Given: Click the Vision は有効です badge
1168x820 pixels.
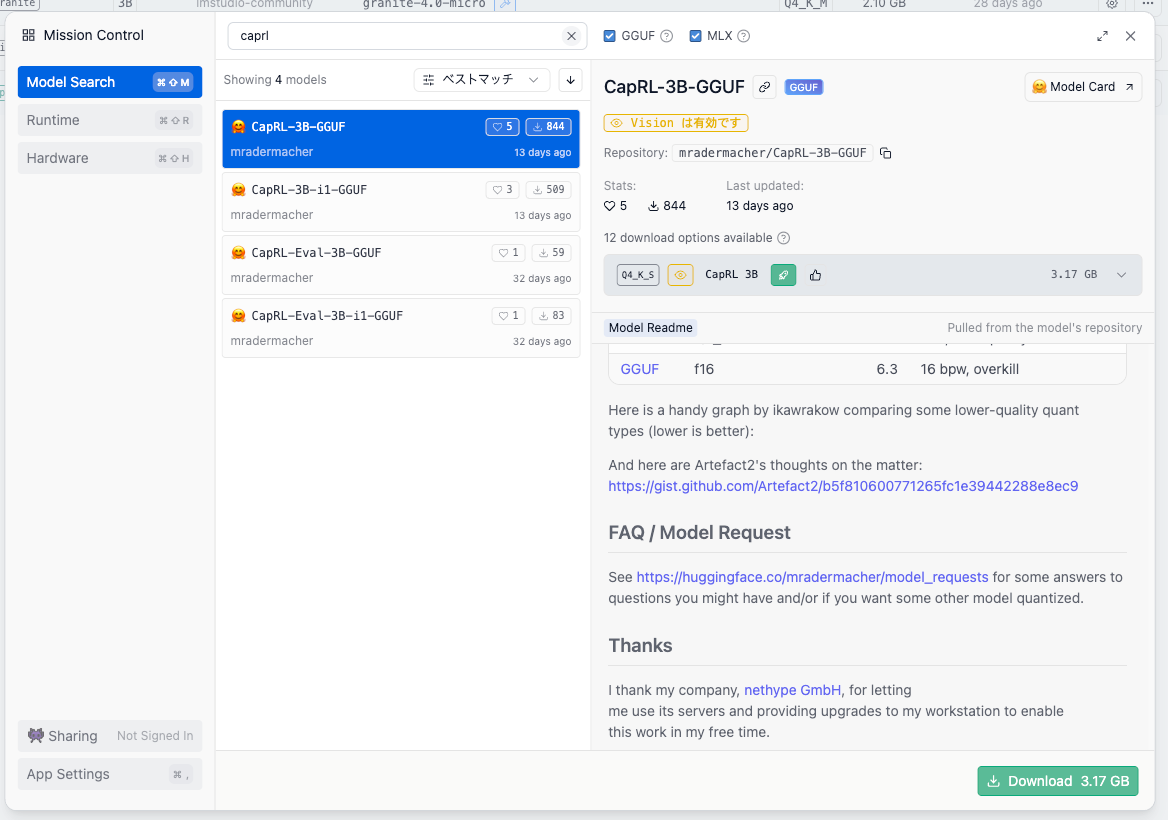Looking at the screenshot, I should tap(676, 123).
